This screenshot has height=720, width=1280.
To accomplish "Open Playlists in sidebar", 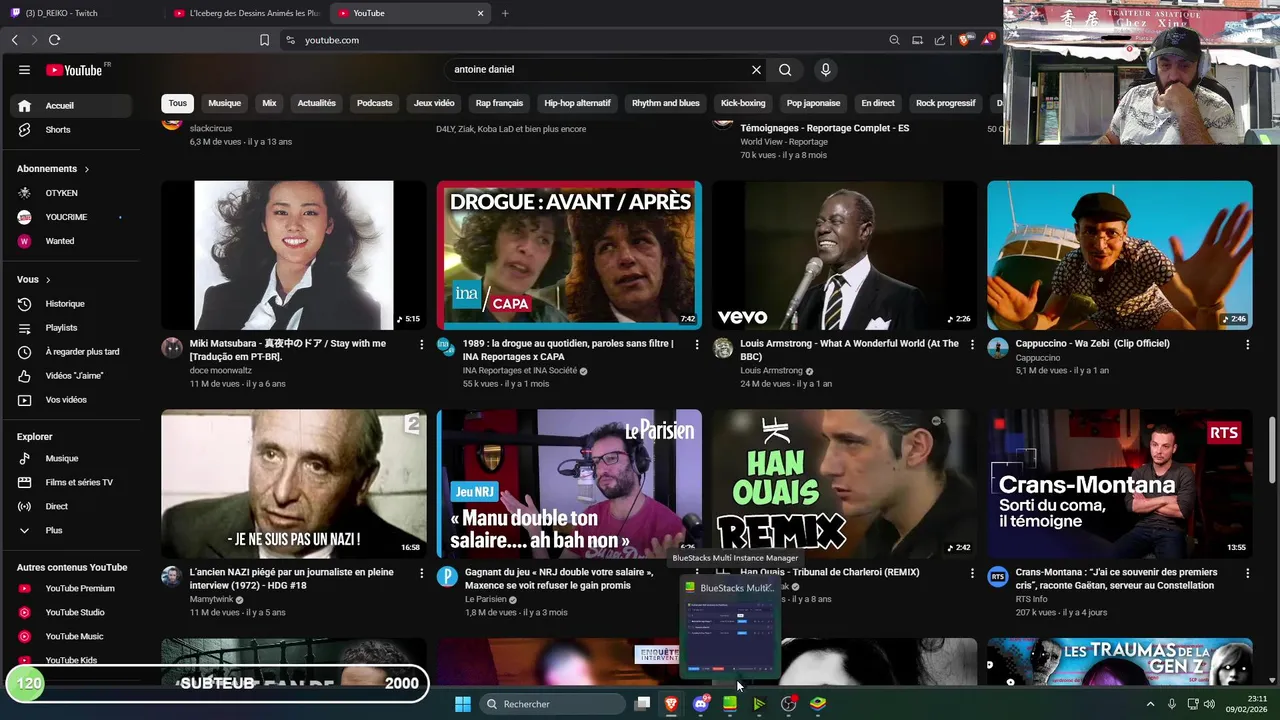I will pos(70,328).
